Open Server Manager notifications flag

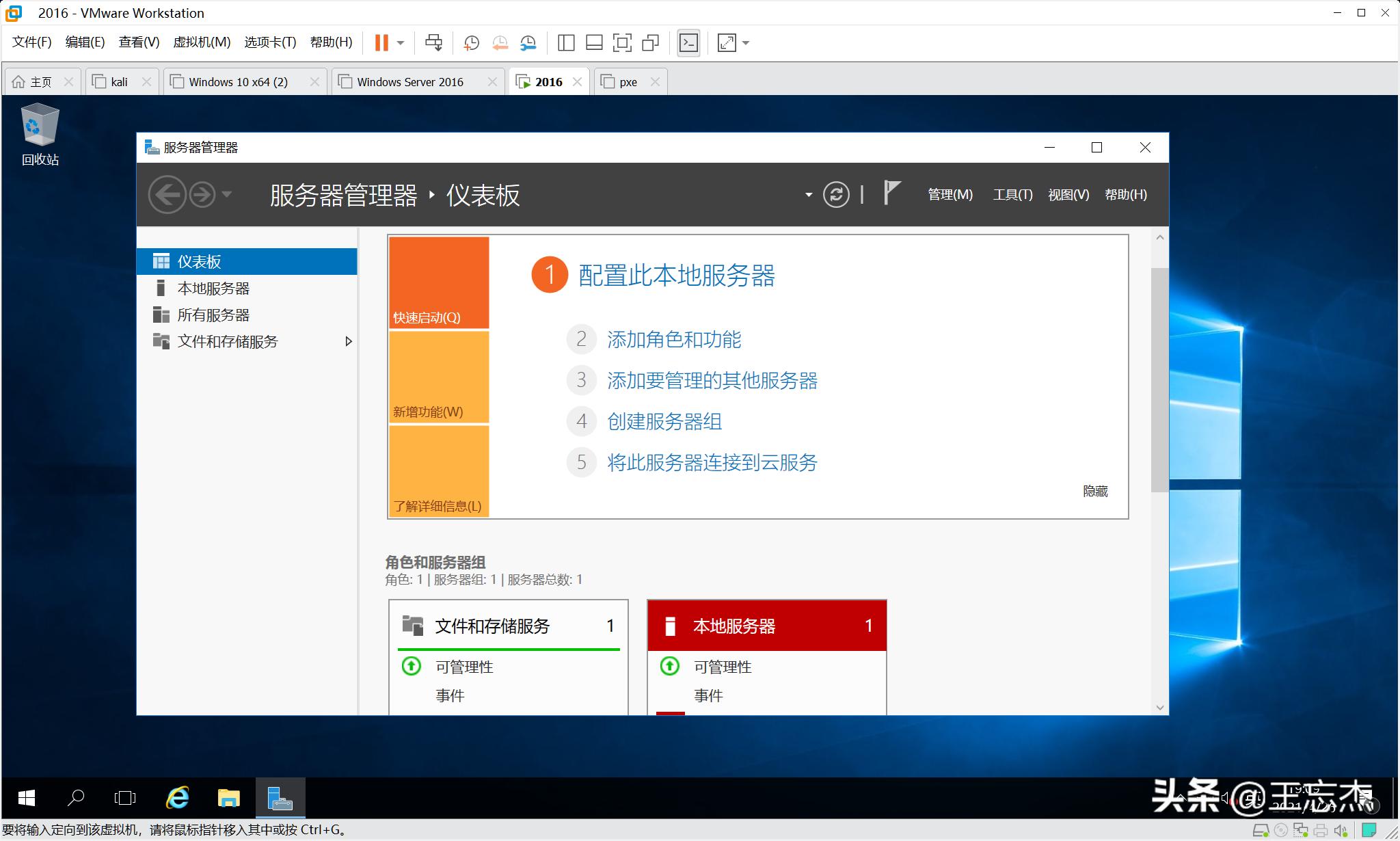point(891,193)
